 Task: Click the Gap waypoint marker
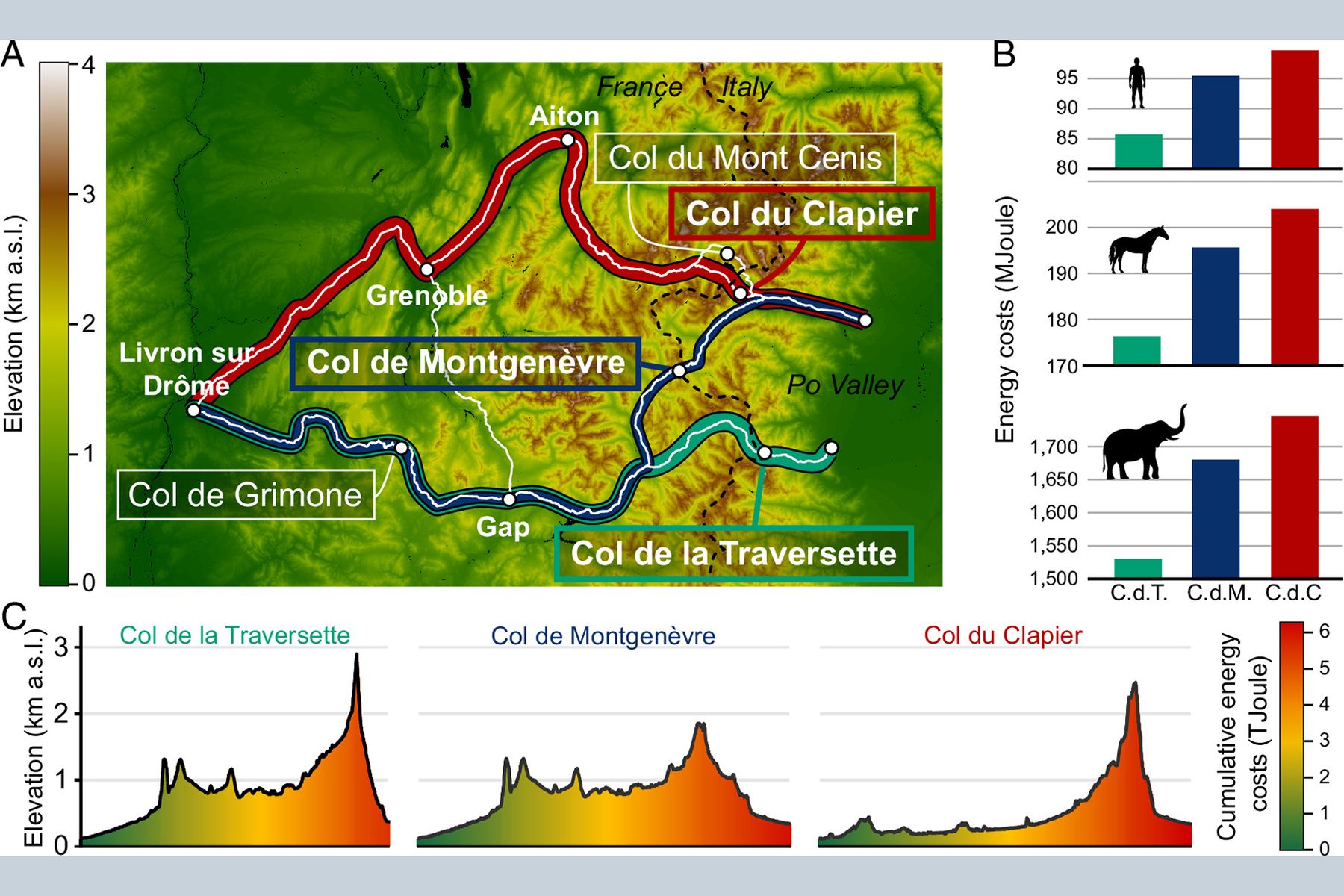coord(509,500)
